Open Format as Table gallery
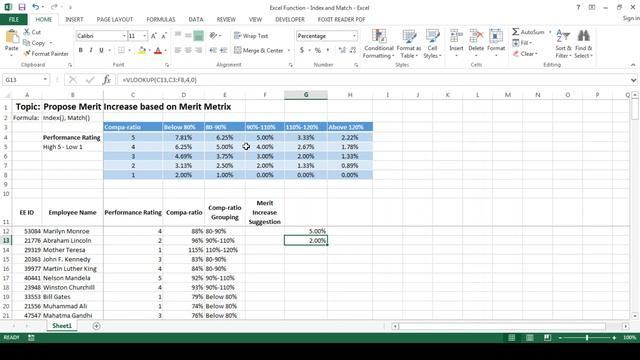 [409, 44]
